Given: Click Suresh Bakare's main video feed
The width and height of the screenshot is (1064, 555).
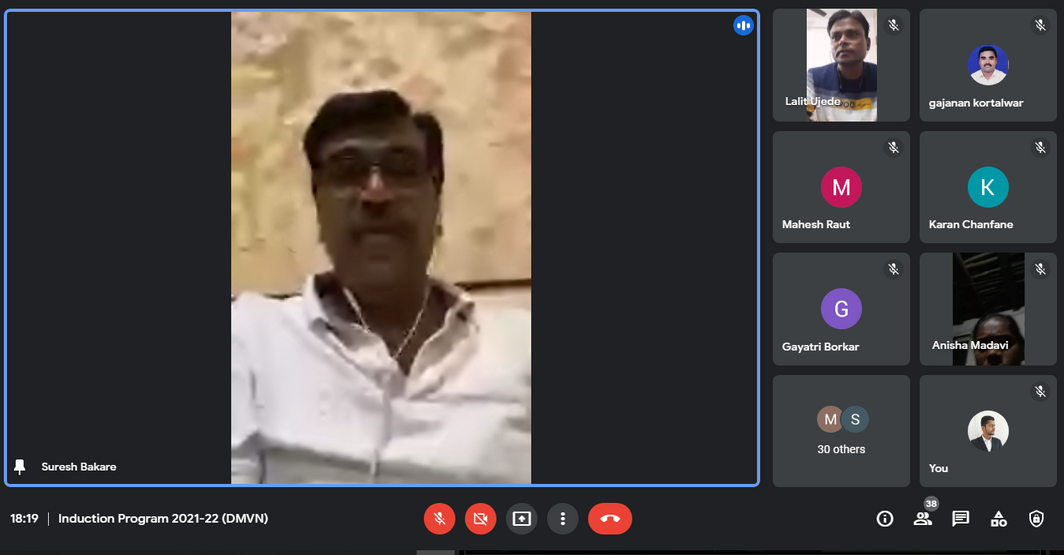Looking at the screenshot, I should 381,248.
